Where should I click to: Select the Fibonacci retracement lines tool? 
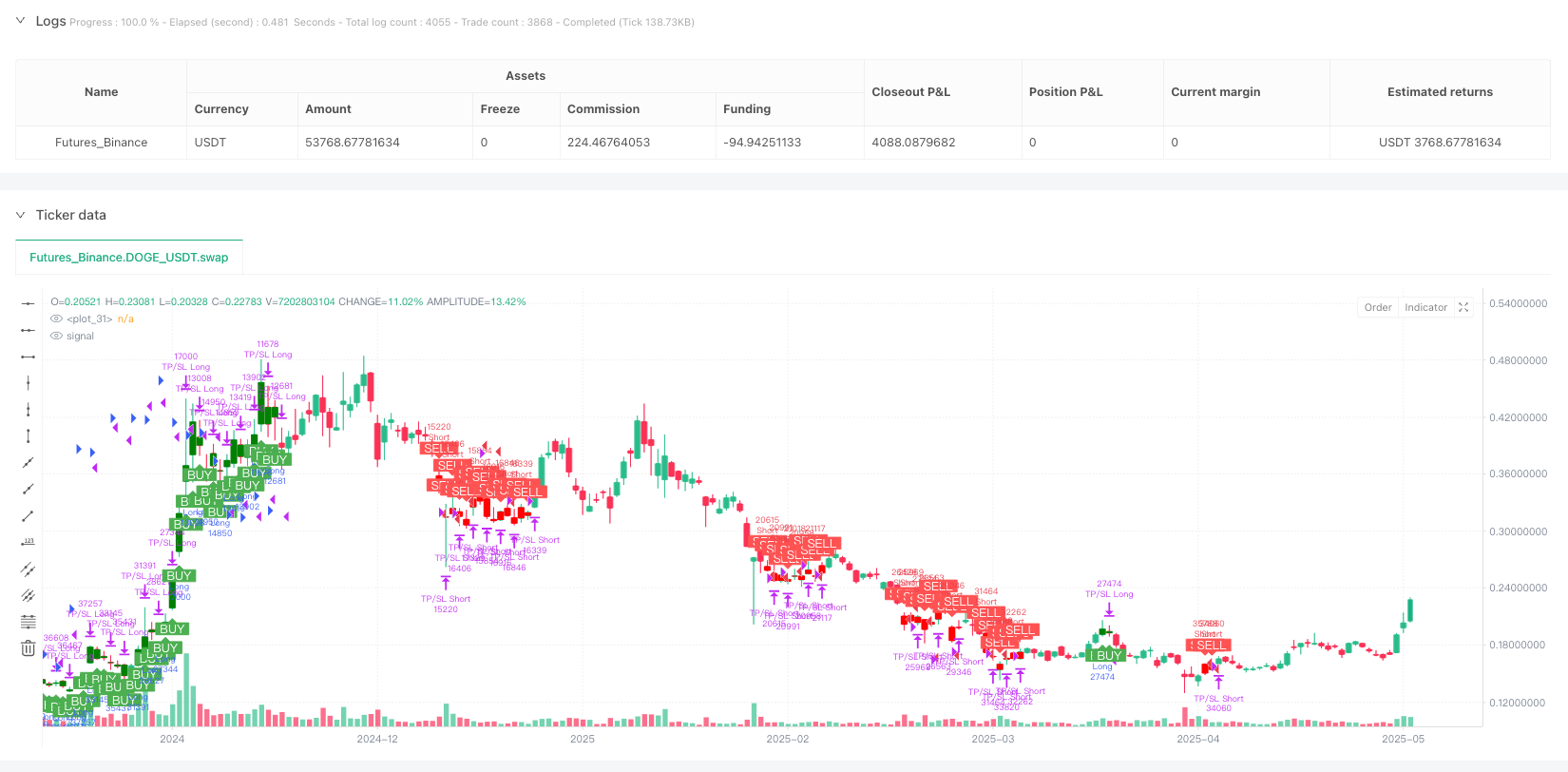tap(28, 623)
